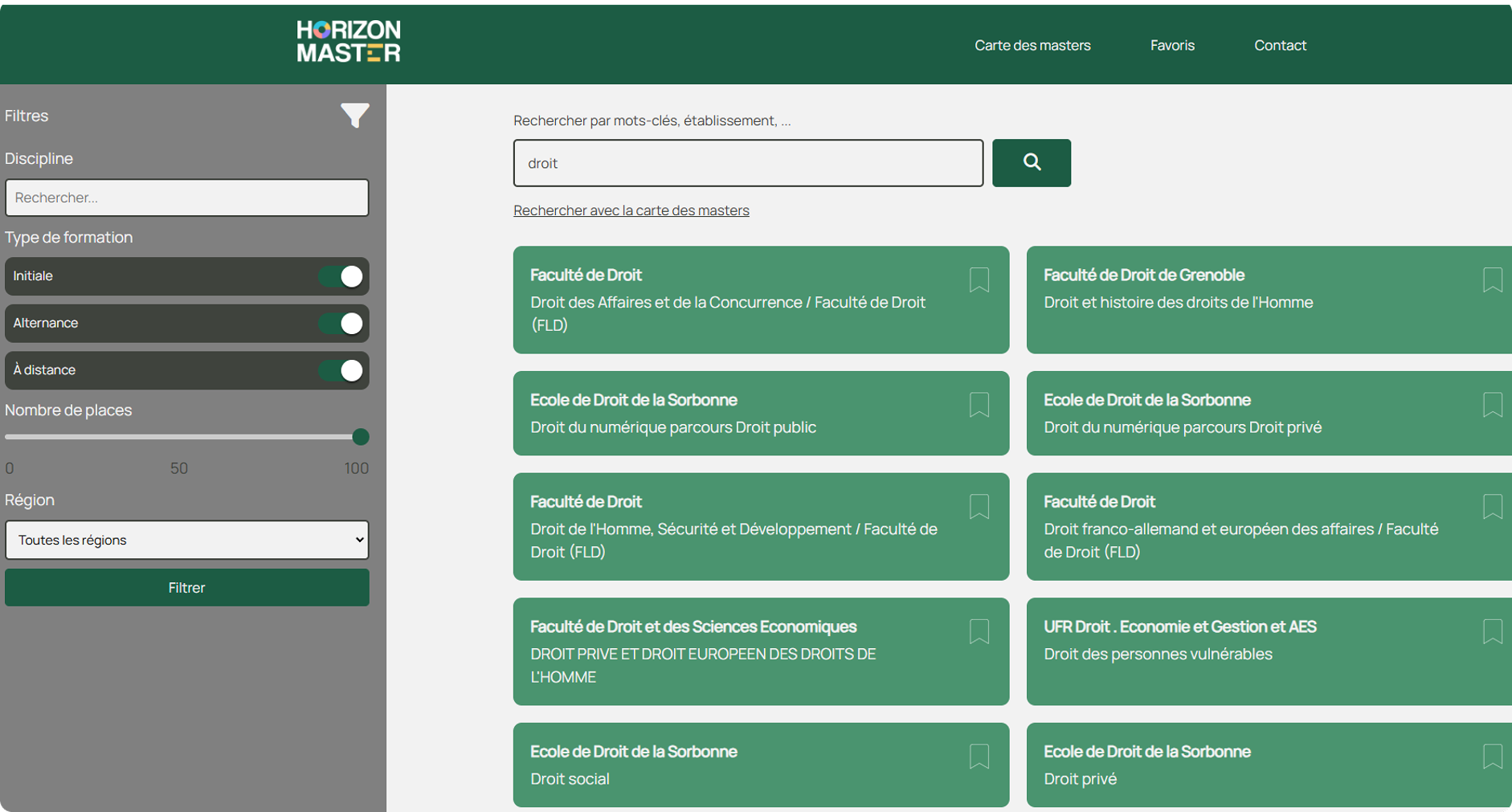Bookmark the Droit social master card
Viewport: 1512px width, 812px height.
[x=979, y=757]
